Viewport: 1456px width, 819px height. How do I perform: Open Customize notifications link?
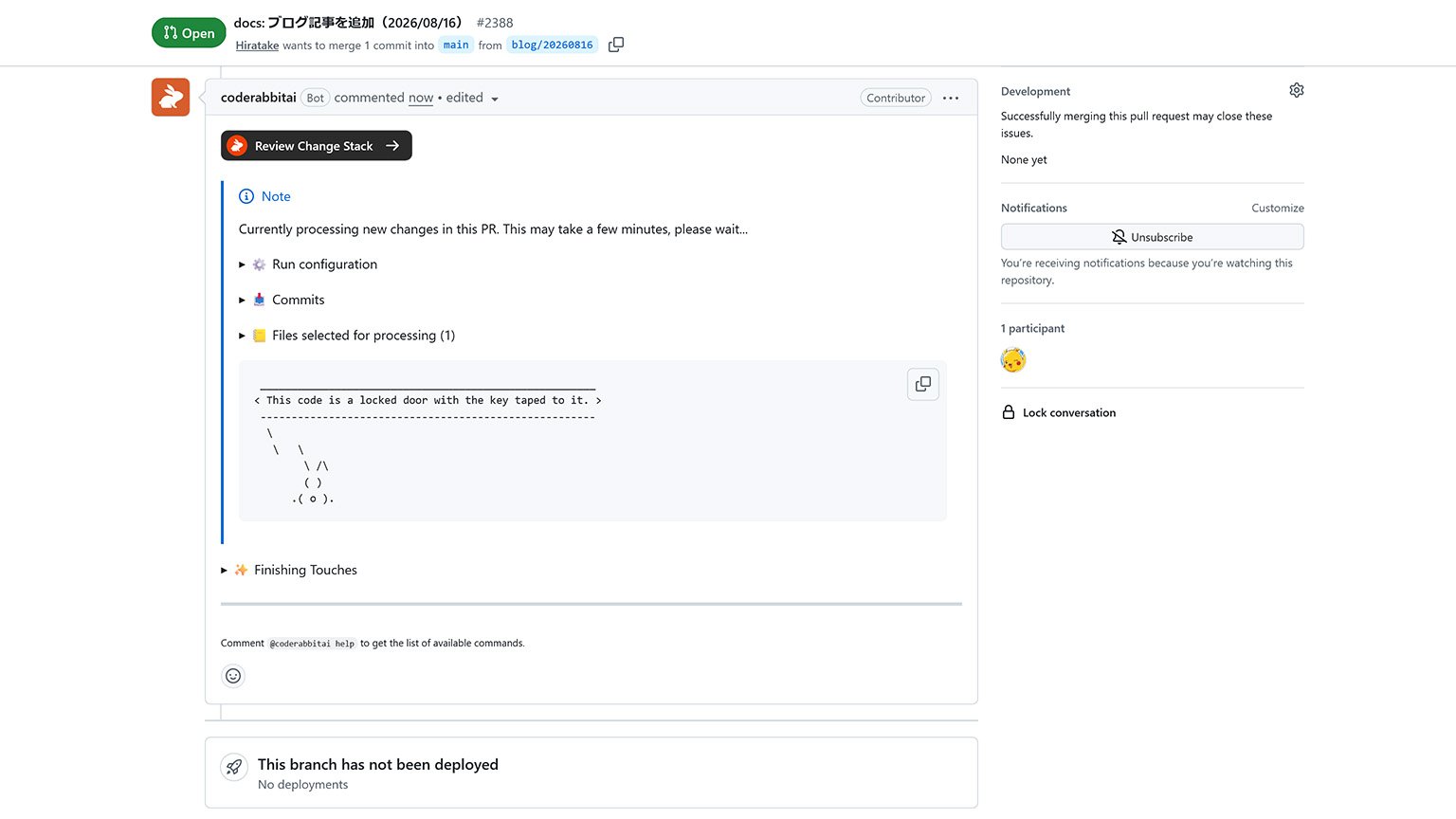pyautogui.click(x=1277, y=208)
